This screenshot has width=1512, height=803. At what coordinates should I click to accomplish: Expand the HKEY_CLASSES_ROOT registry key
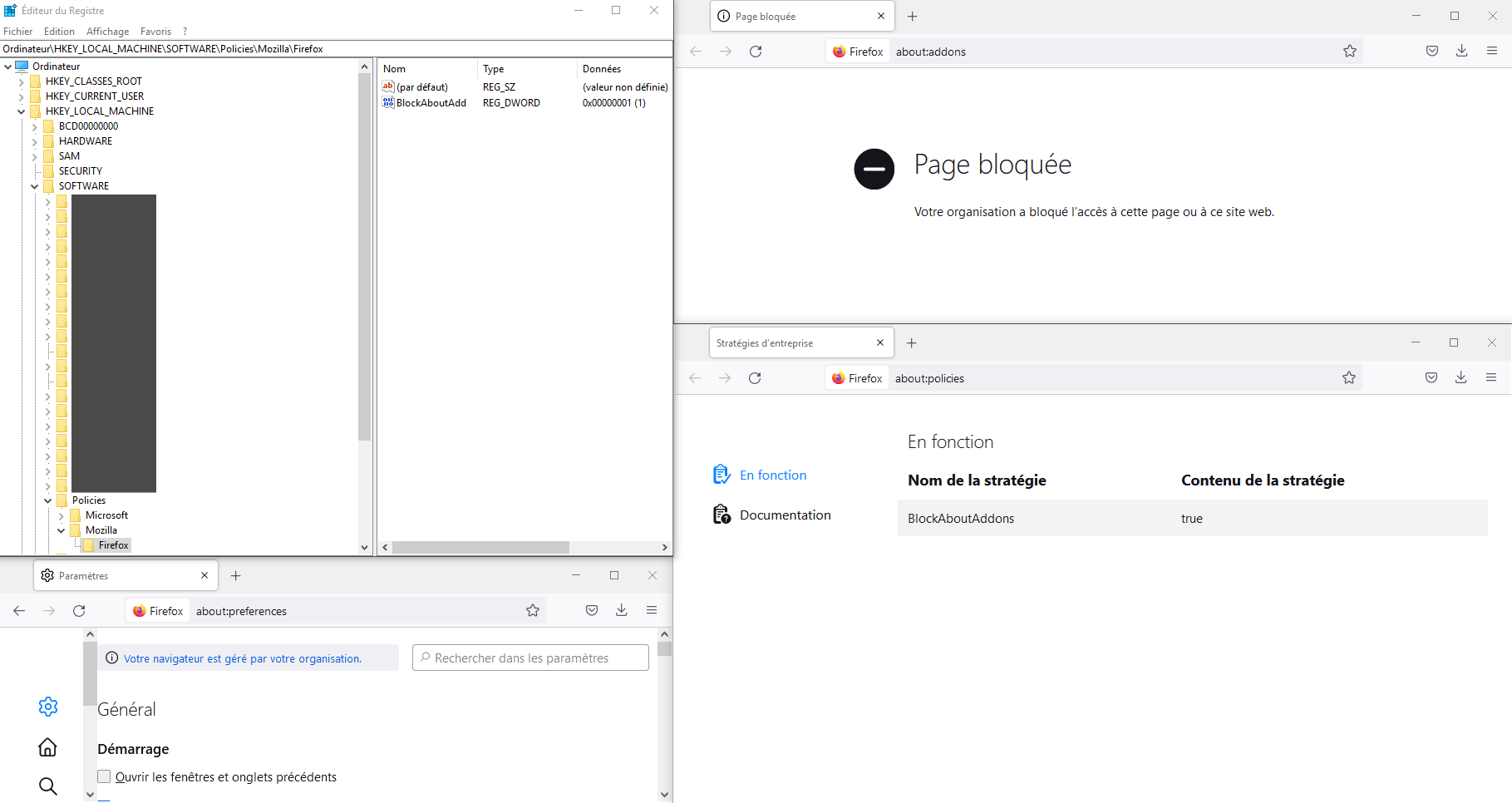click(x=22, y=81)
